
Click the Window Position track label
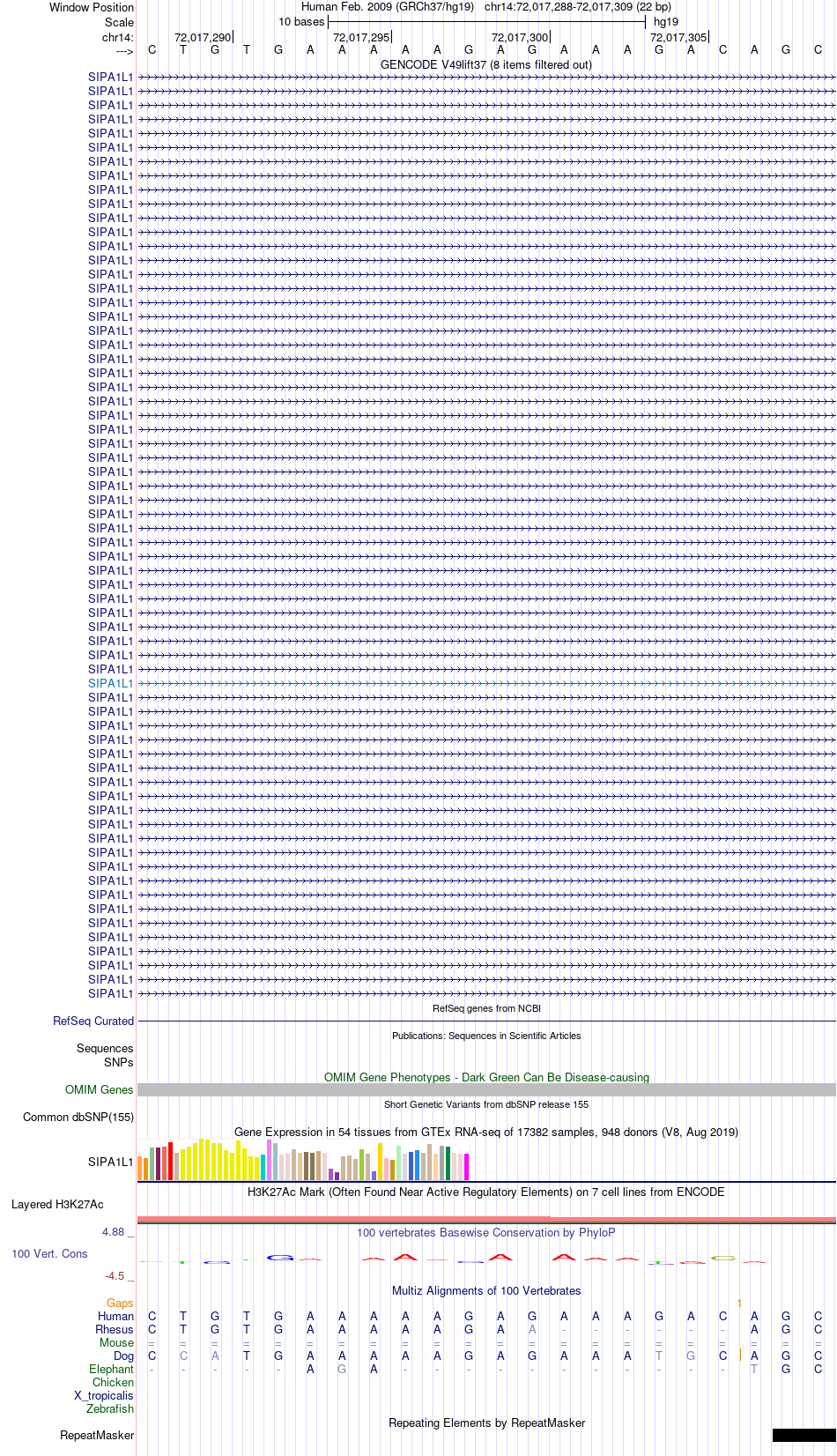tap(92, 7)
